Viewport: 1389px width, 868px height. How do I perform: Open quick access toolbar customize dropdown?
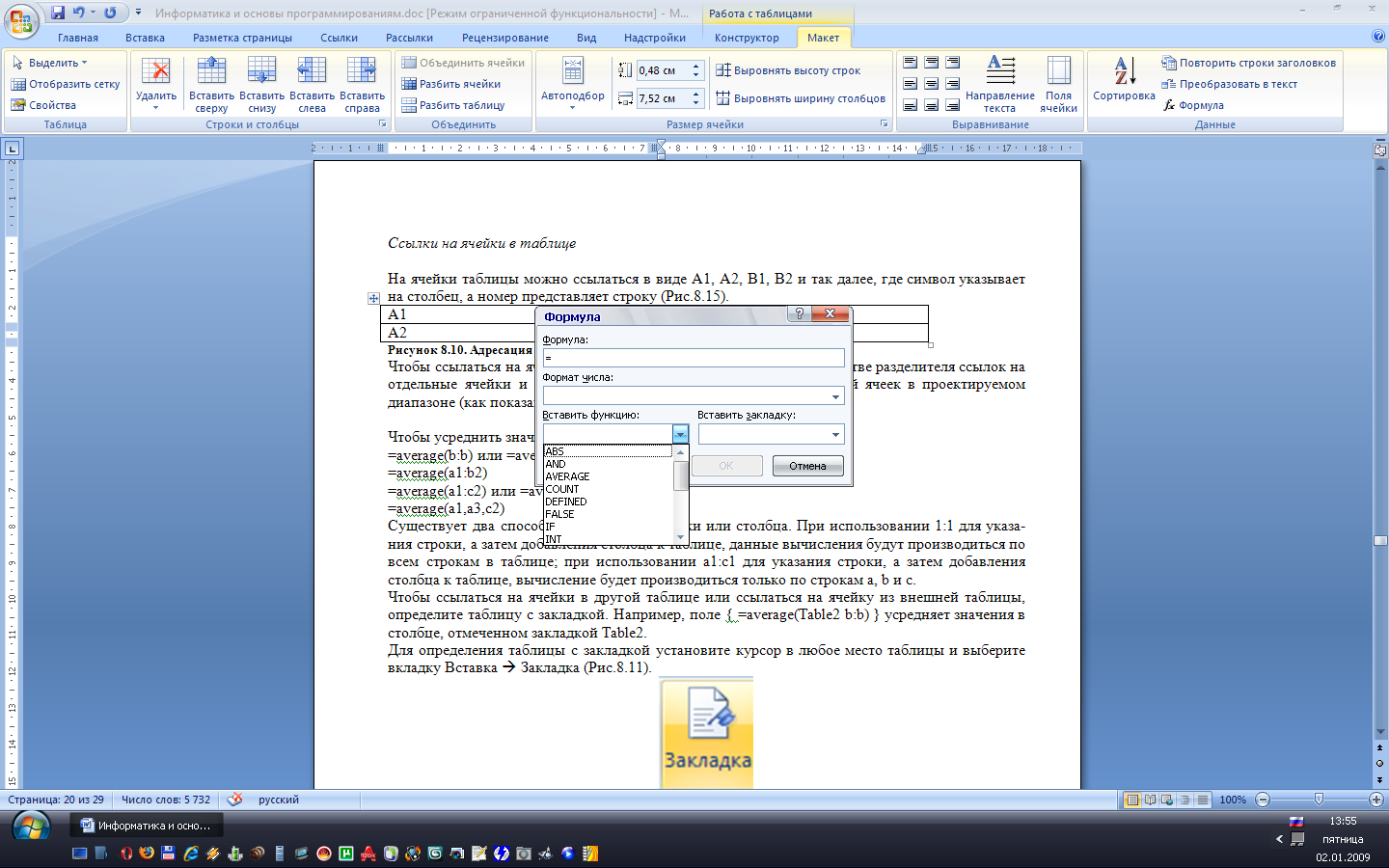[138, 13]
